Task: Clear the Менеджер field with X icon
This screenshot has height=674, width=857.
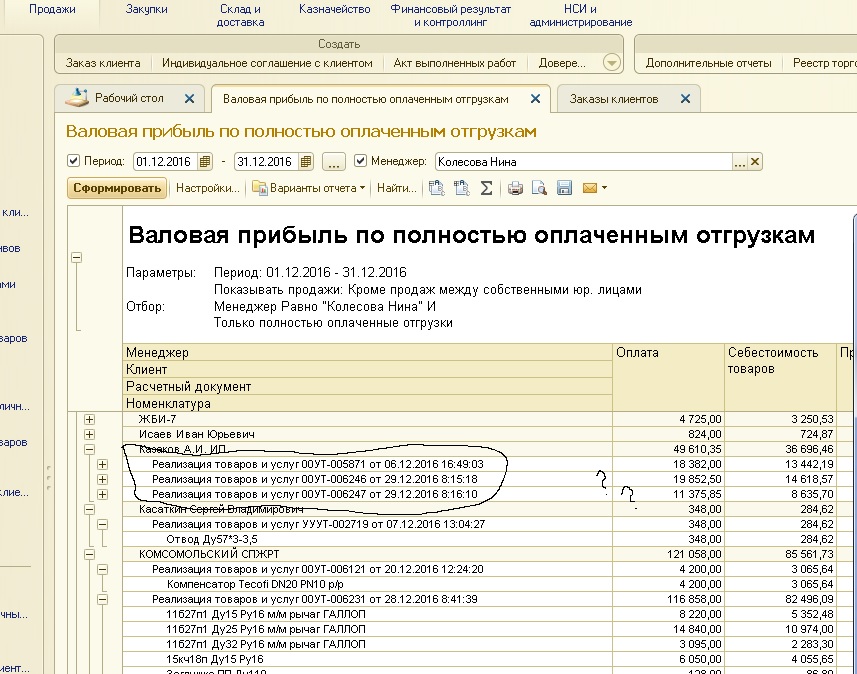Action: click(x=756, y=162)
